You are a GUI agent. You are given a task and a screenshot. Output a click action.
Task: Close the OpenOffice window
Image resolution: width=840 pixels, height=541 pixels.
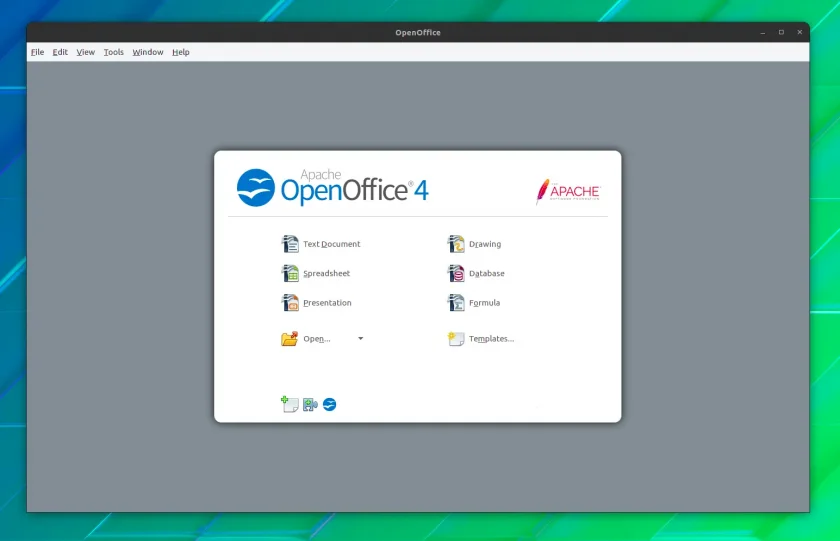click(x=800, y=33)
